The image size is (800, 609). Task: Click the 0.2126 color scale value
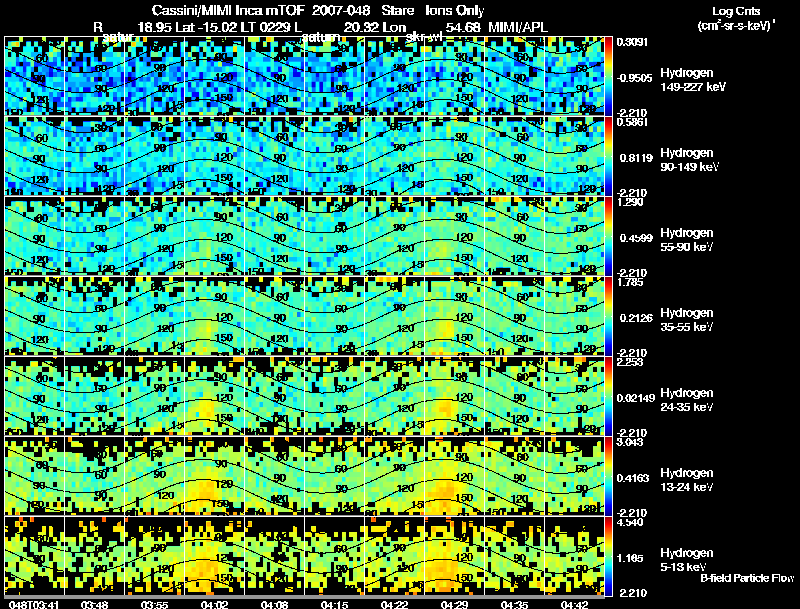tap(636, 318)
